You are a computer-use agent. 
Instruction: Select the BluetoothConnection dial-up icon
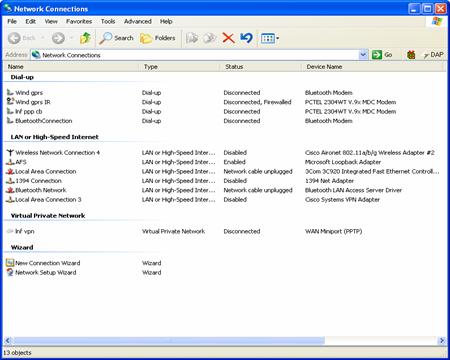click(x=10, y=120)
